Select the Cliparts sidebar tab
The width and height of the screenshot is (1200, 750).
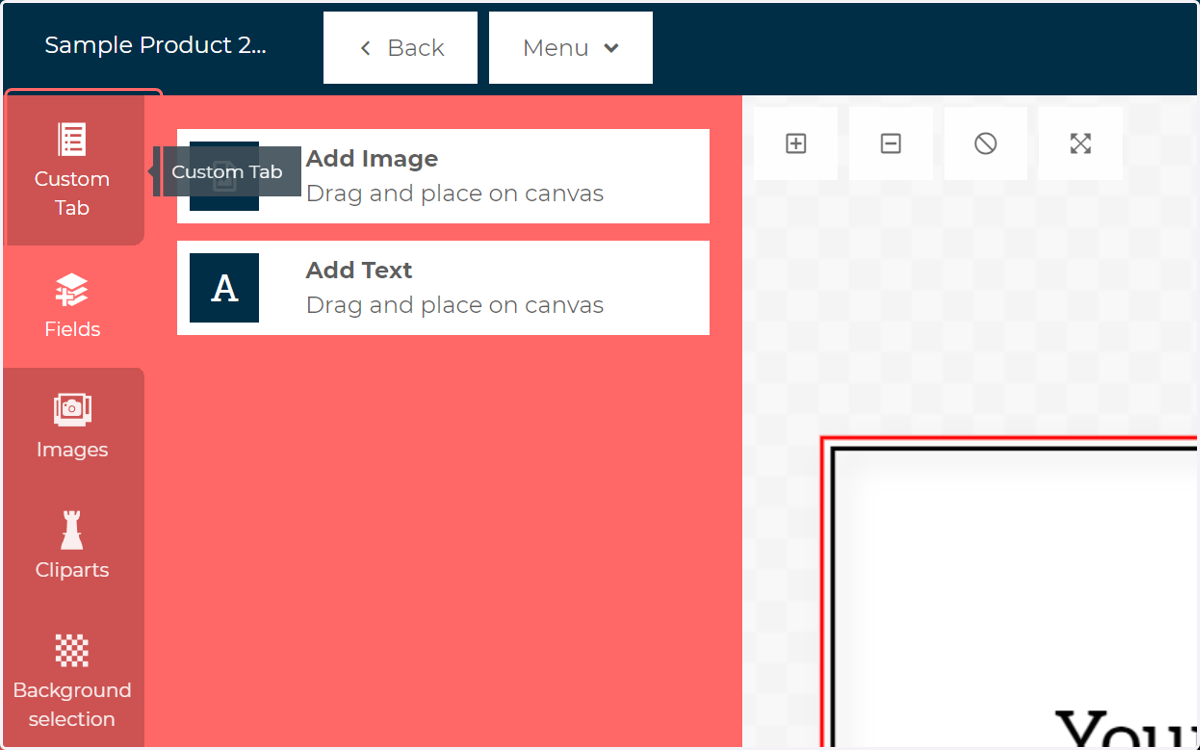[x=73, y=547]
